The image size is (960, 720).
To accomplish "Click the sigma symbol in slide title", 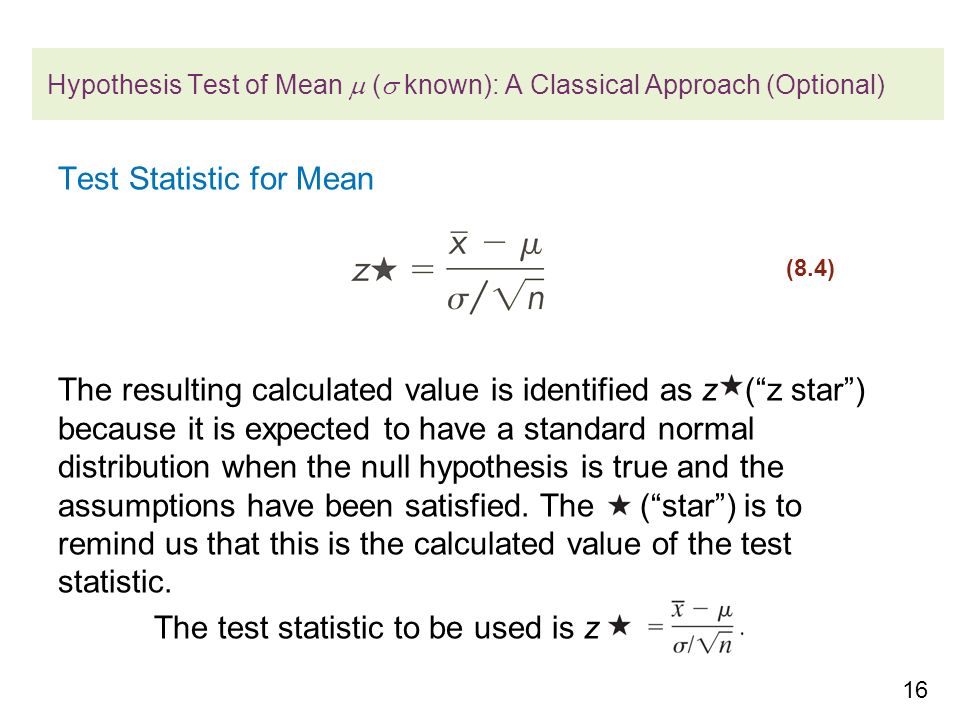I will 391,88.
